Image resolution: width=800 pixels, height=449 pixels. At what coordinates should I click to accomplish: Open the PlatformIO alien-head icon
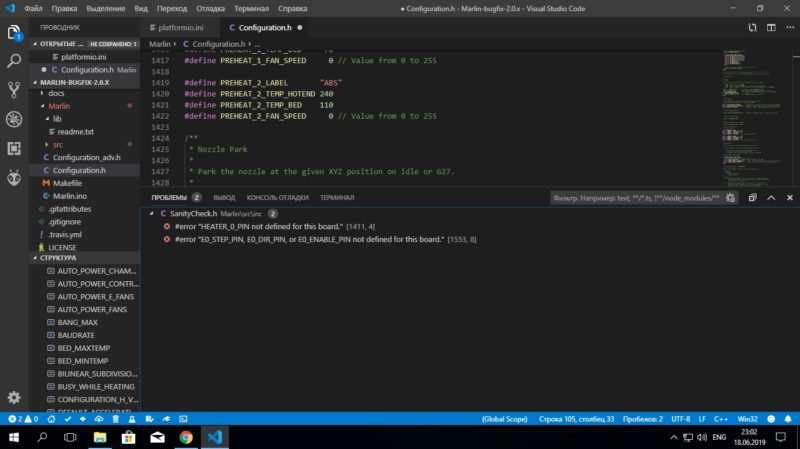click(14, 178)
